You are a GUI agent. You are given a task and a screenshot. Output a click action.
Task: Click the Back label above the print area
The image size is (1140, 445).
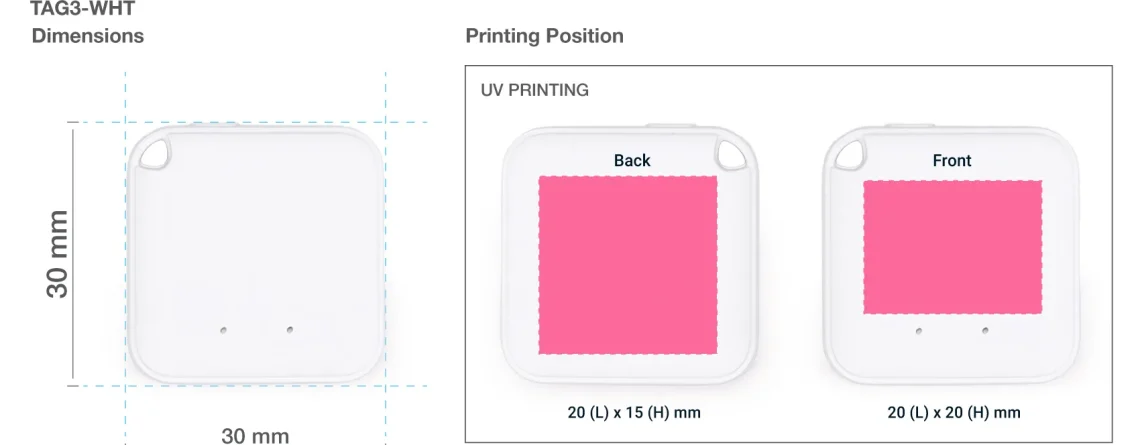632,160
